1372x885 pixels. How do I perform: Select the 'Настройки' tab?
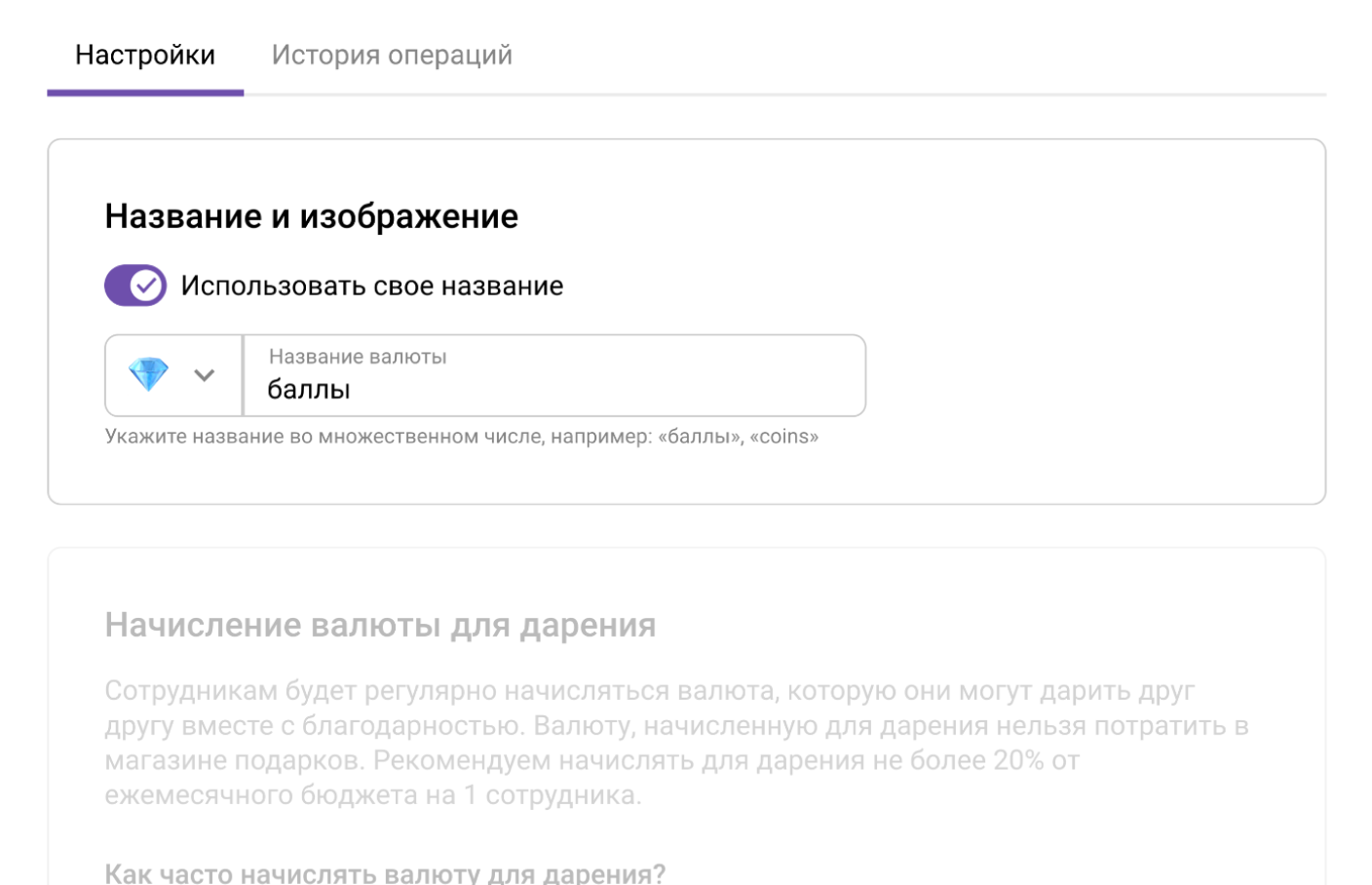pos(145,55)
